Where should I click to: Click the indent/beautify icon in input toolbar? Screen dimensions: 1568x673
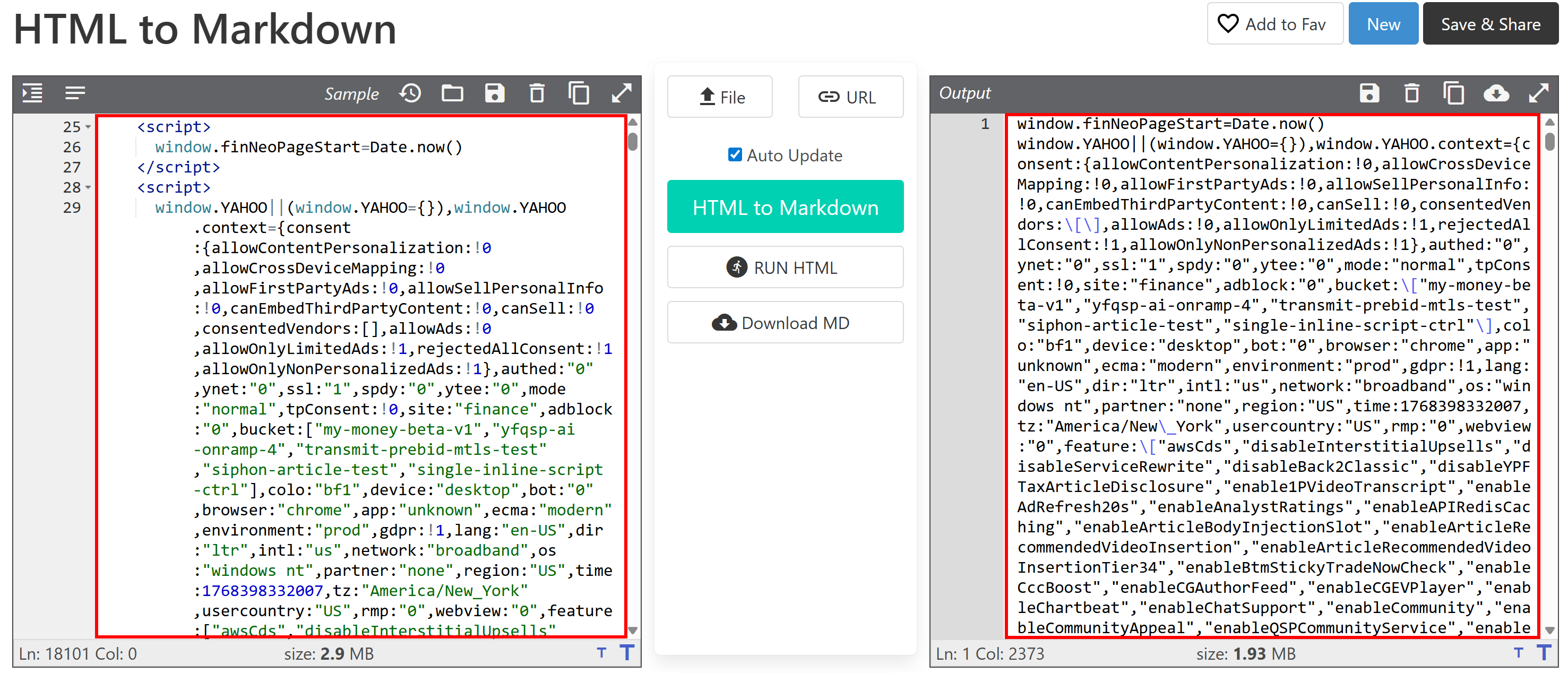coord(32,93)
